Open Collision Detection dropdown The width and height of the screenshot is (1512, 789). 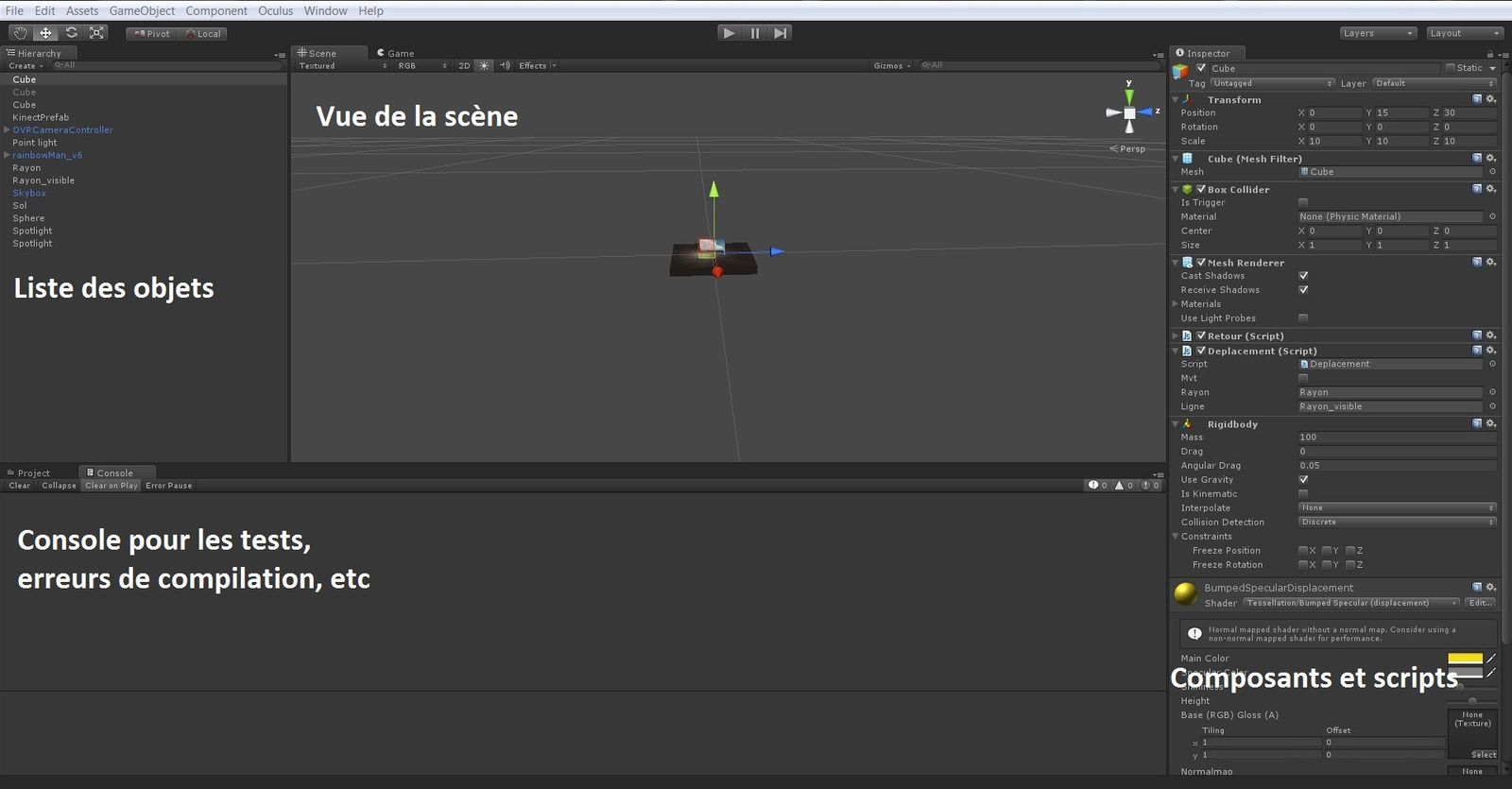tap(1397, 523)
